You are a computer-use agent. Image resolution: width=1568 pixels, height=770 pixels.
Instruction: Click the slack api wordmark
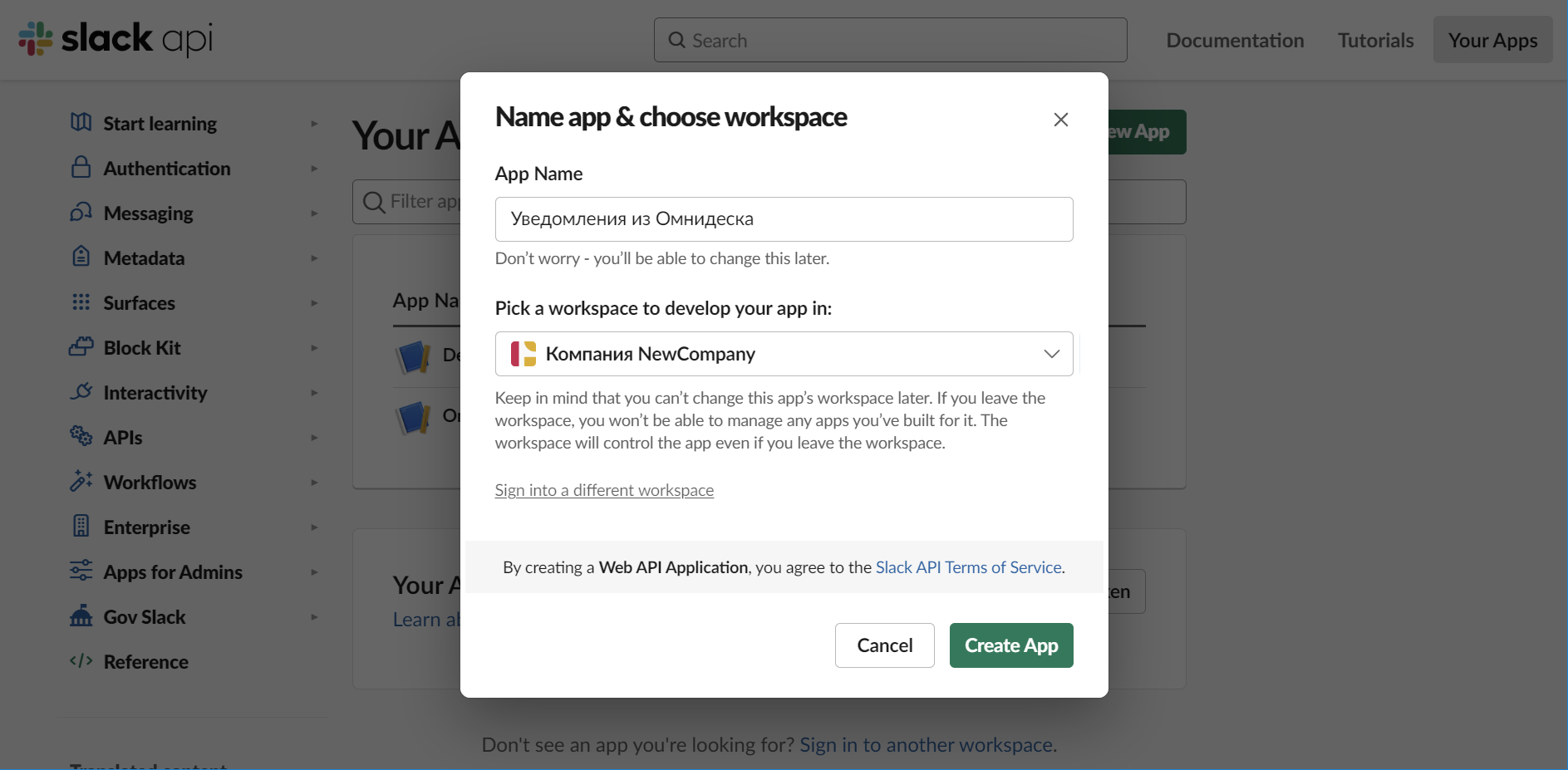point(137,39)
